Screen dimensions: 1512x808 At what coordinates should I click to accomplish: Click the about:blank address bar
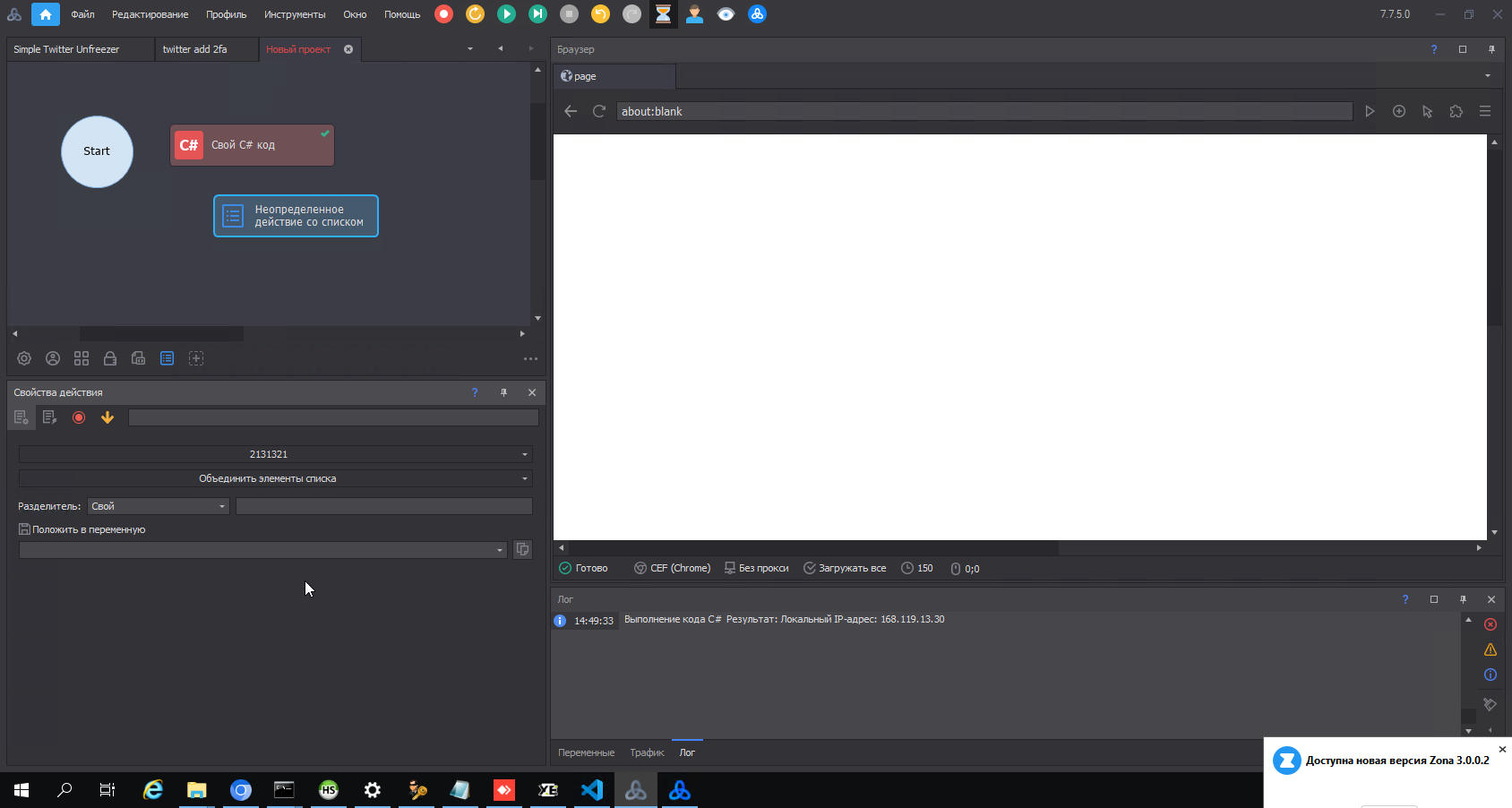pyautogui.click(x=984, y=111)
